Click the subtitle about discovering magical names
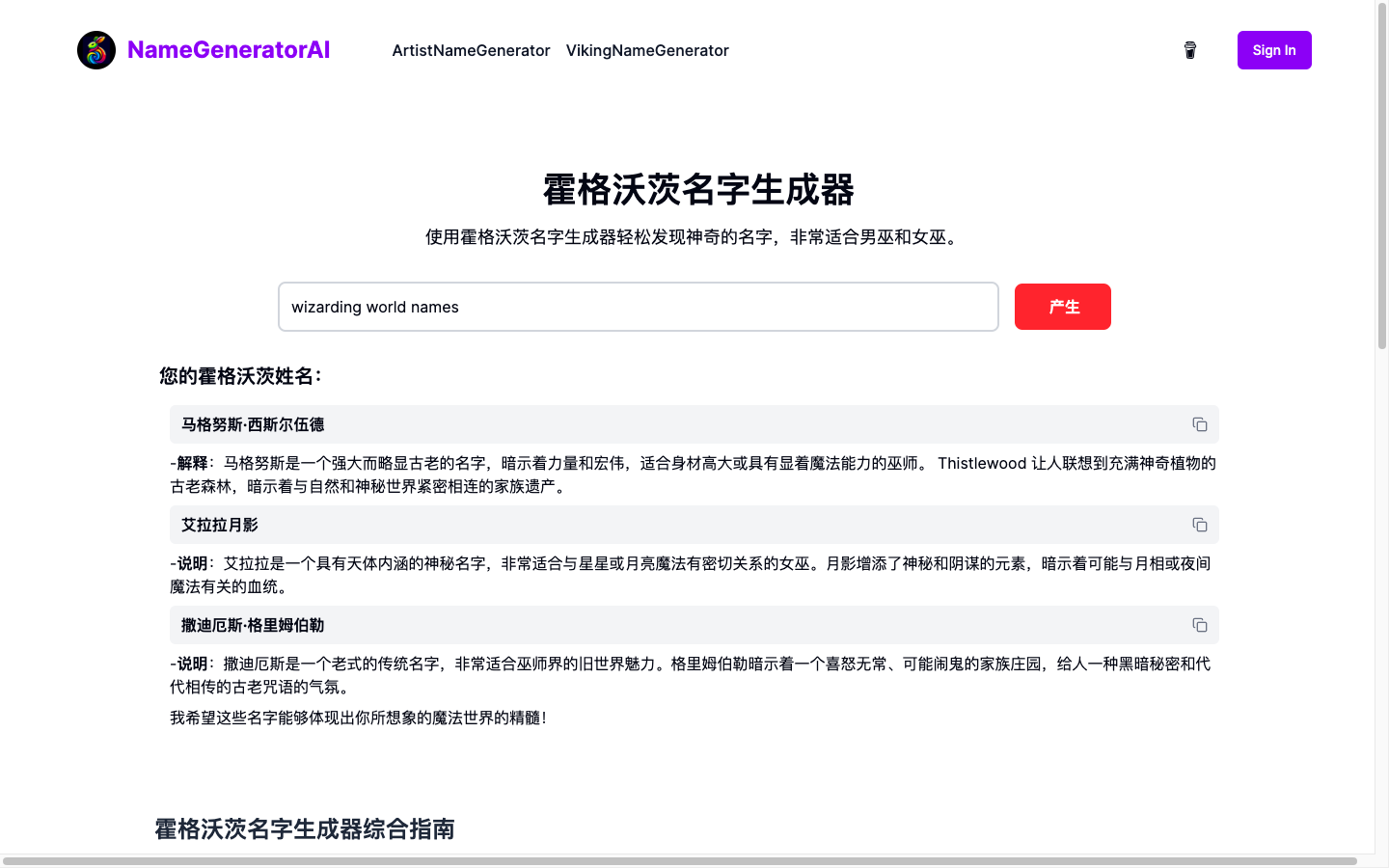 pos(693,237)
